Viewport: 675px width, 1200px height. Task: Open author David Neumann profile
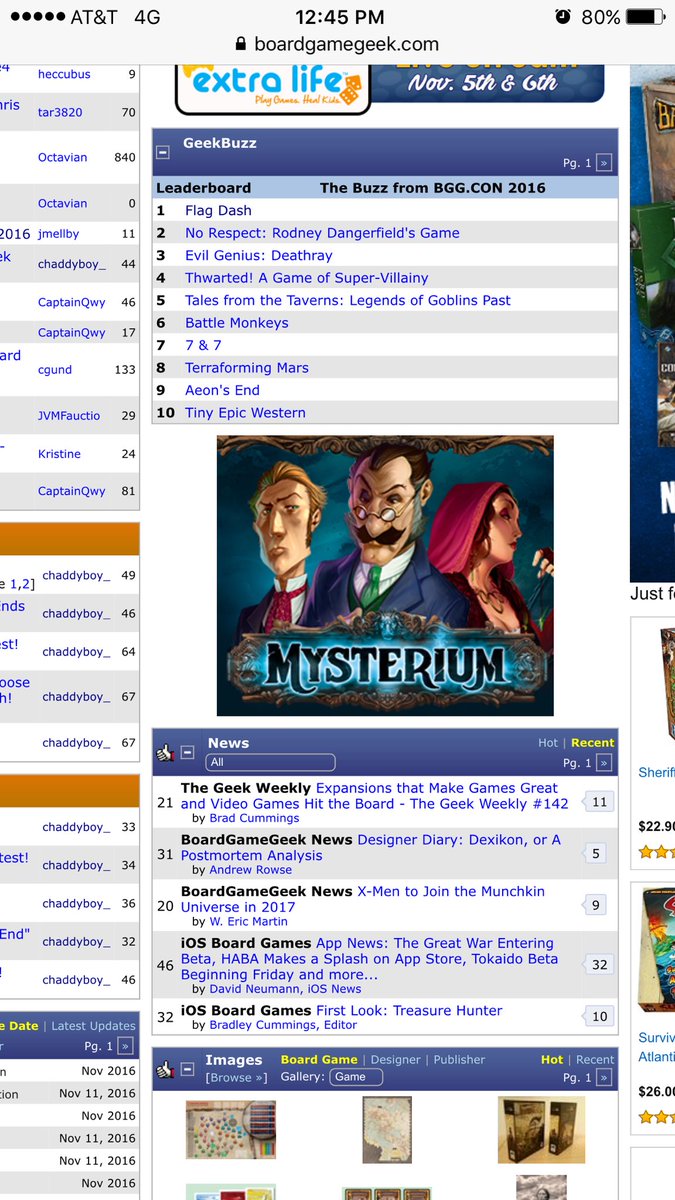point(253,989)
